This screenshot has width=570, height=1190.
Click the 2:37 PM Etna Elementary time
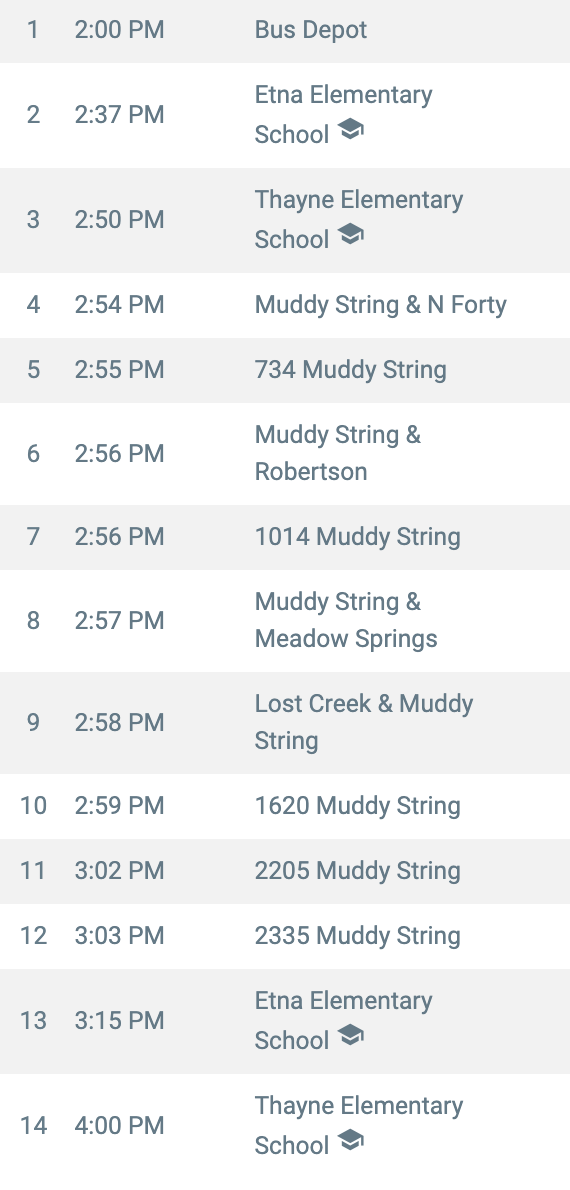pos(119,115)
